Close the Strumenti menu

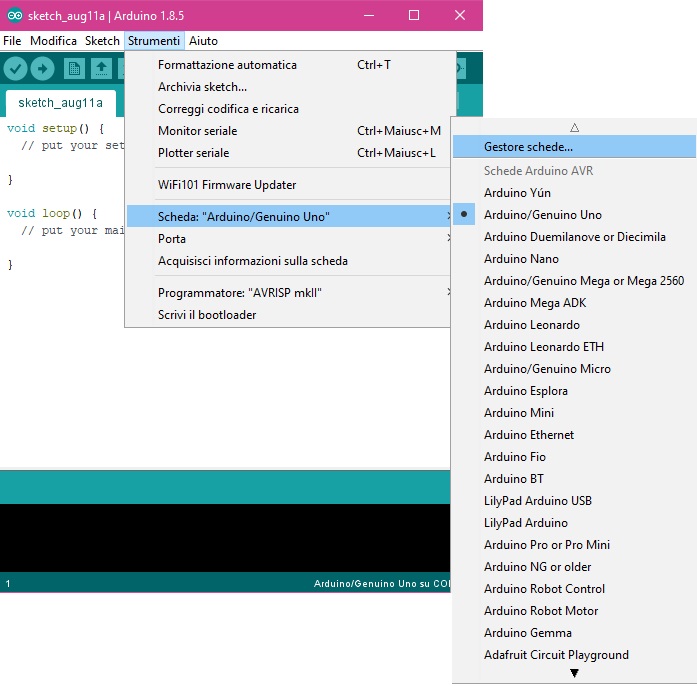pos(154,41)
